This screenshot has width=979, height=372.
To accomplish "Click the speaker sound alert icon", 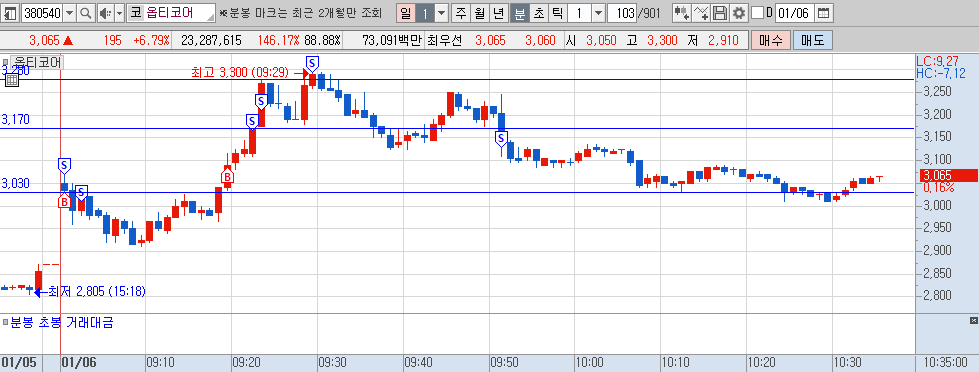I will [105, 12].
